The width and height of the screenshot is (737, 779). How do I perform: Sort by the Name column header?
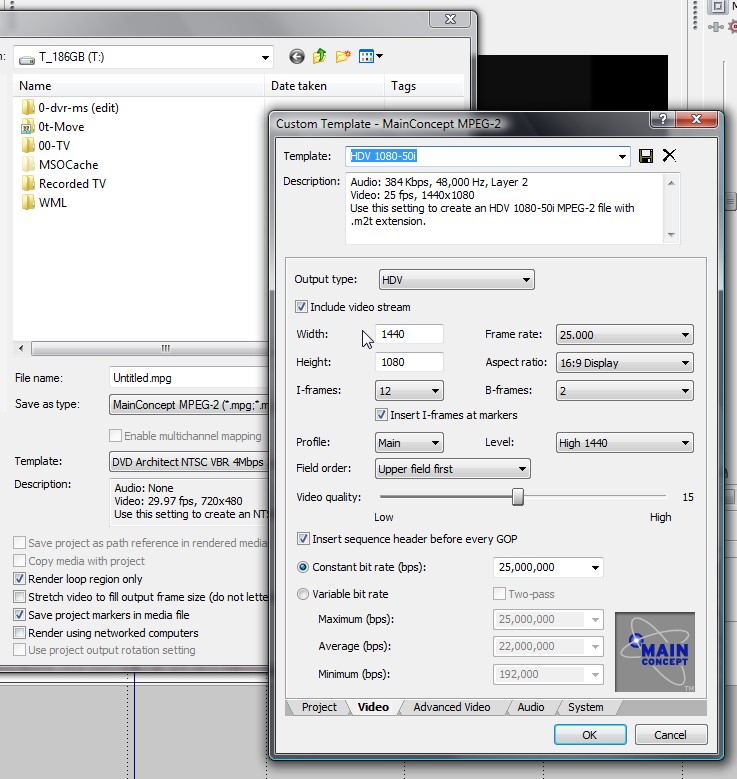(x=139, y=85)
